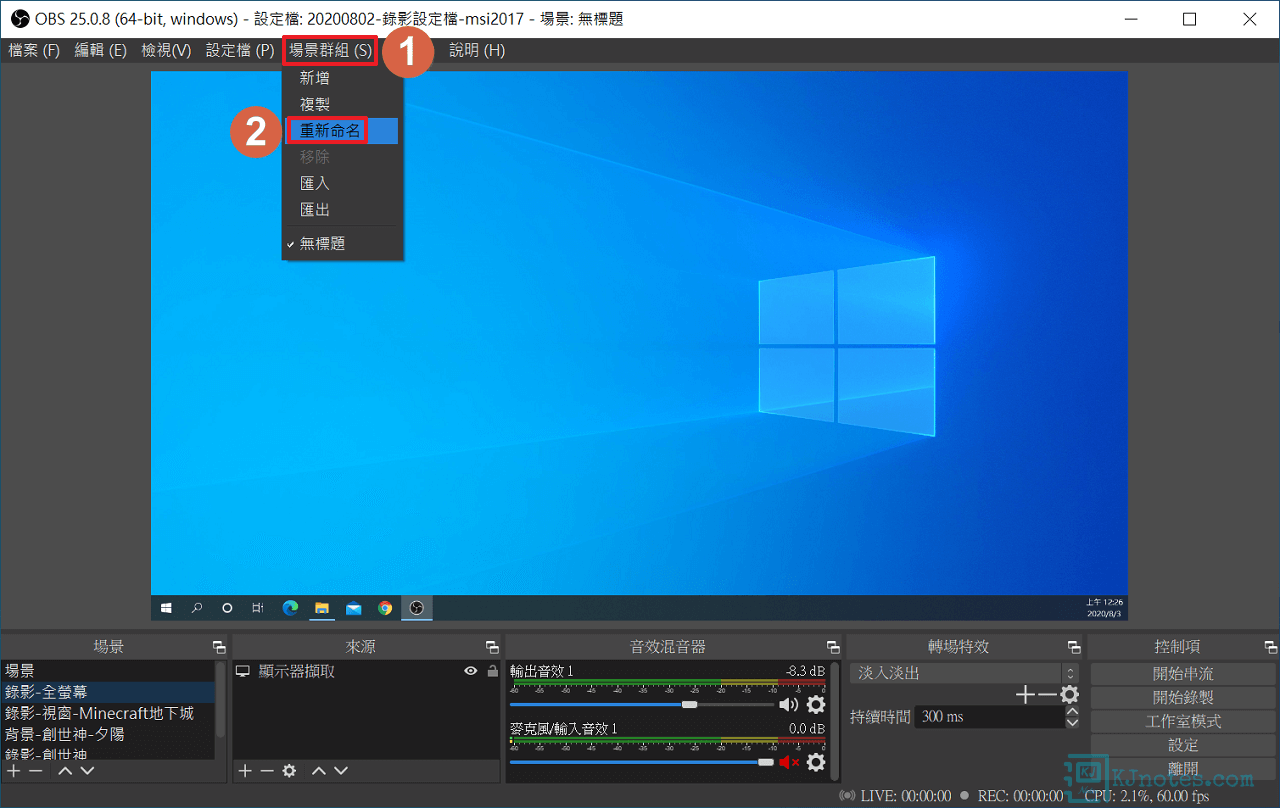Open the 檢視(V) menu
1280x808 pixels.
[x=166, y=50]
